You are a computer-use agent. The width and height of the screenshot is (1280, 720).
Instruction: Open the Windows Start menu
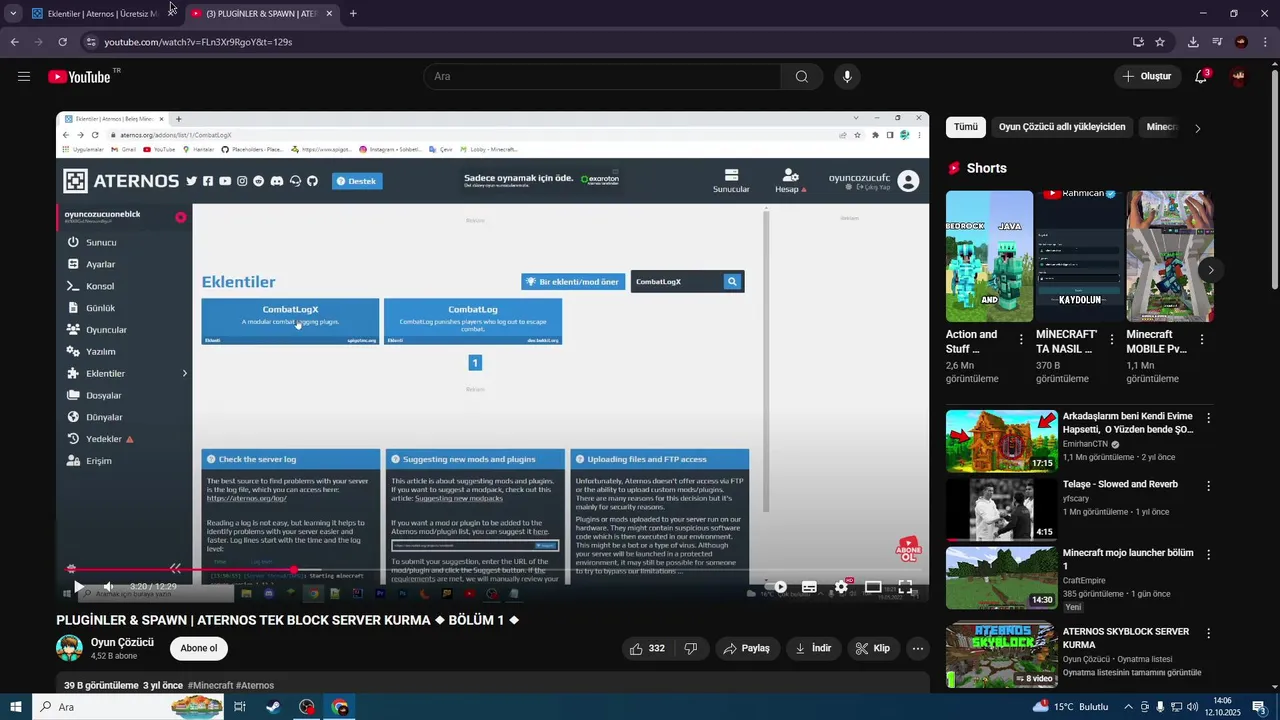click(x=15, y=707)
